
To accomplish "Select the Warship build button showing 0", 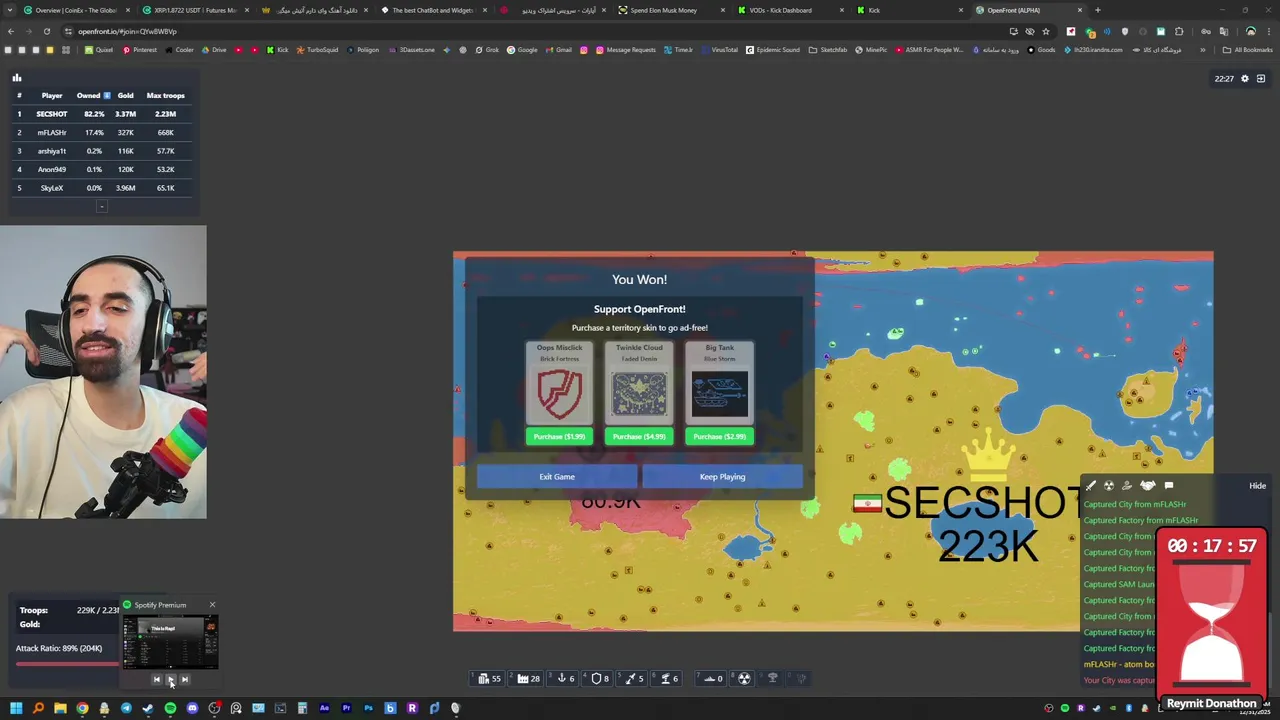I will point(713,678).
